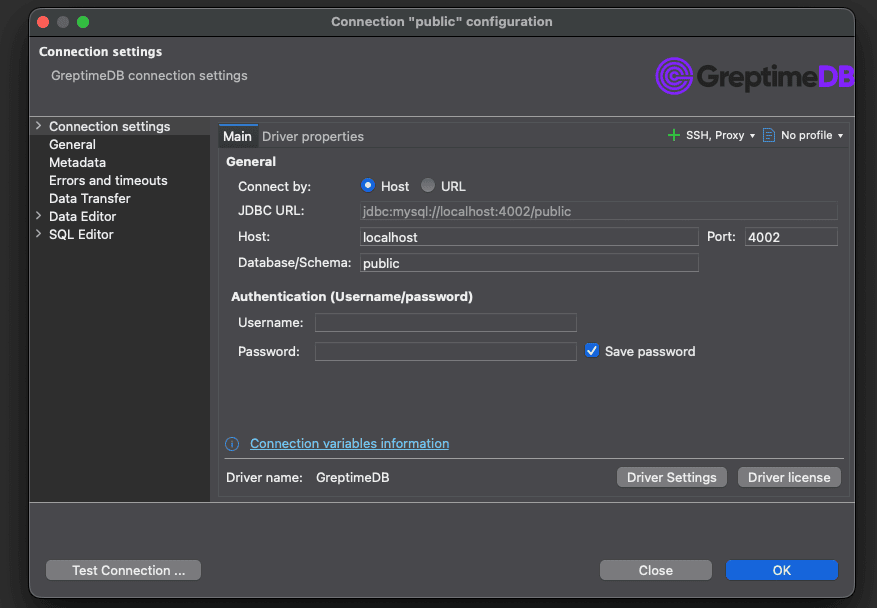Click the JDBC URL field
The height and width of the screenshot is (608, 877).
tap(598, 211)
